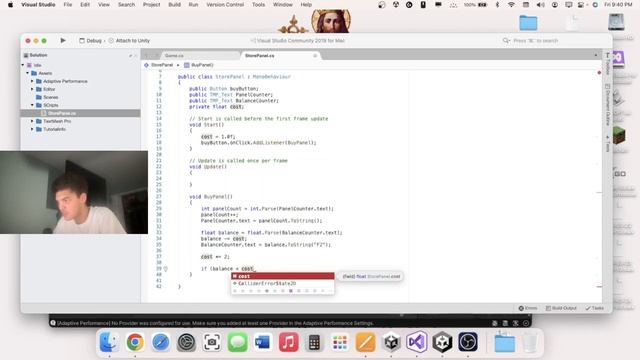Image resolution: width=640 pixels, height=360 pixels.
Task: Open the BuyPanel() member breadcrumb
Action: tap(199, 65)
